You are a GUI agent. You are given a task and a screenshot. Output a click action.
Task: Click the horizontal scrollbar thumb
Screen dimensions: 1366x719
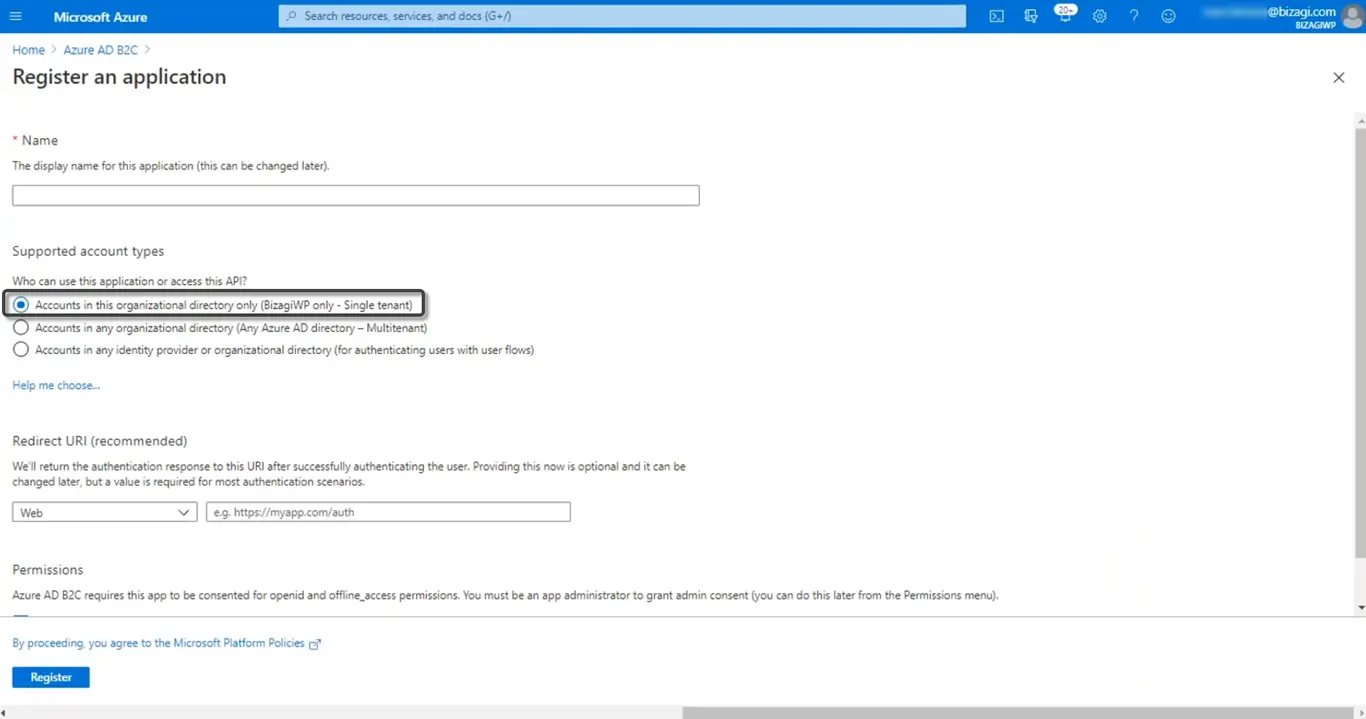coord(1017,713)
